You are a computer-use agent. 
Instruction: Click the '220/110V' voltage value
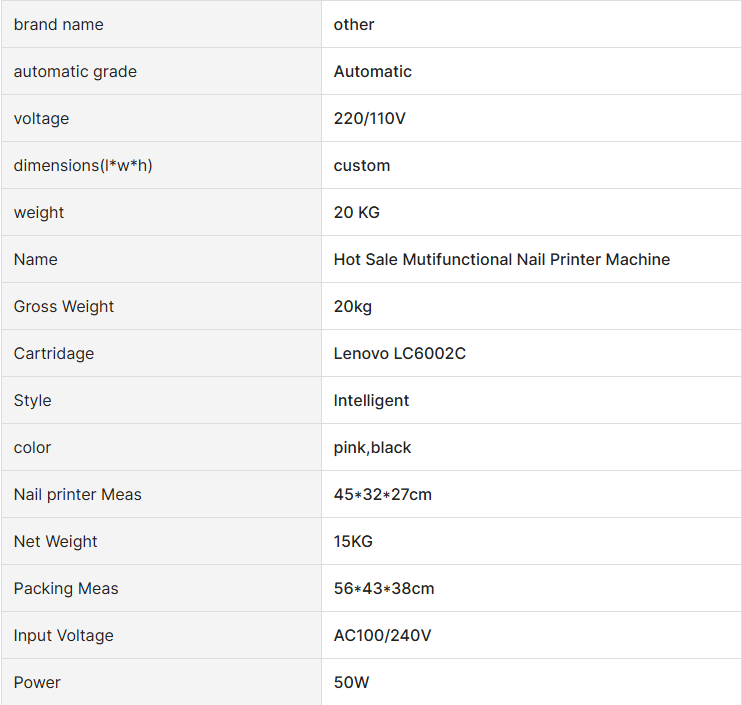click(370, 118)
